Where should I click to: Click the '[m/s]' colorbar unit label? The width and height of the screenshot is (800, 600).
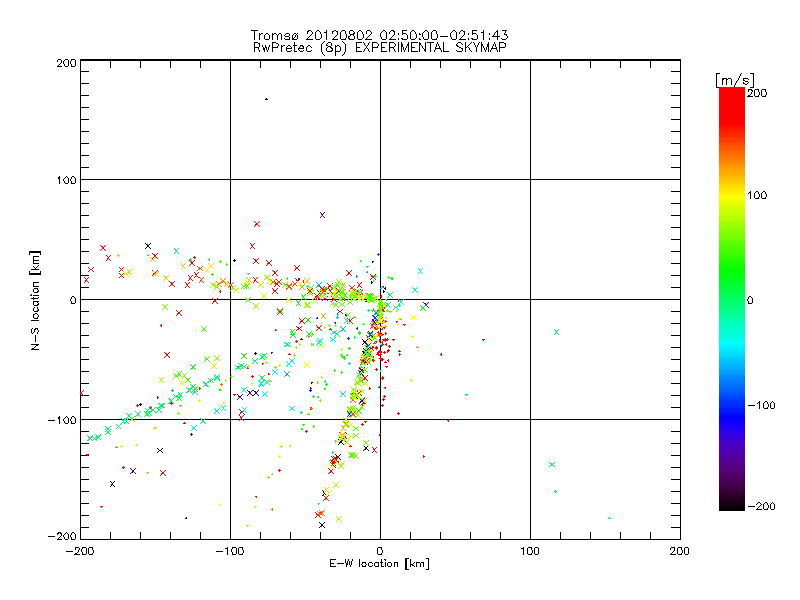click(735, 80)
